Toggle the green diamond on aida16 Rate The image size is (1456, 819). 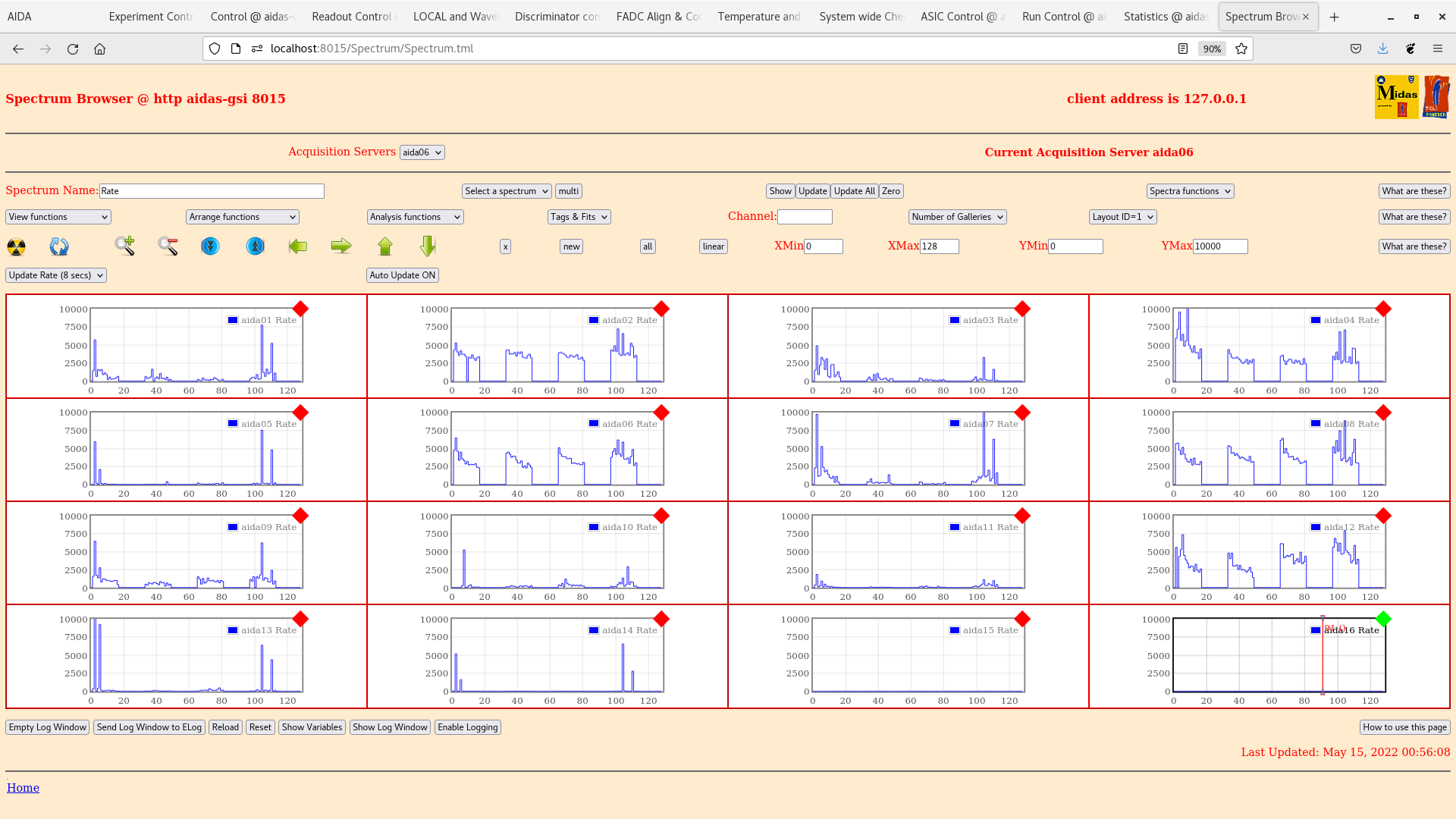point(1383,619)
